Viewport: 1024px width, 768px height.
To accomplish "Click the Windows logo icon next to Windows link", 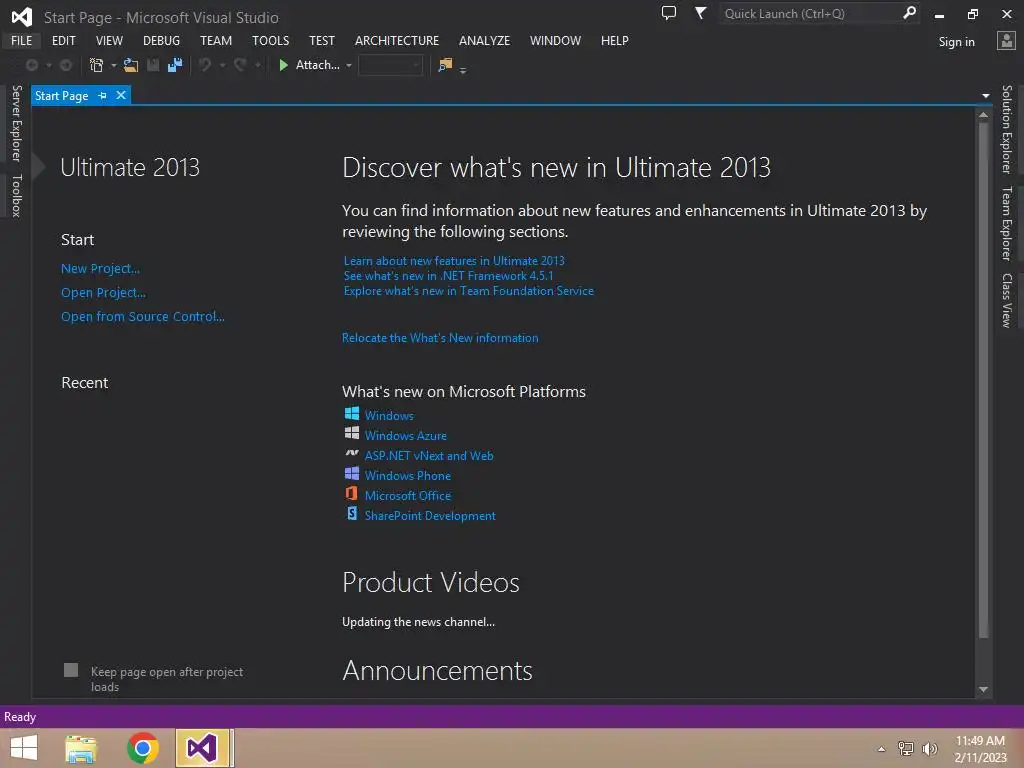I will tap(351, 413).
